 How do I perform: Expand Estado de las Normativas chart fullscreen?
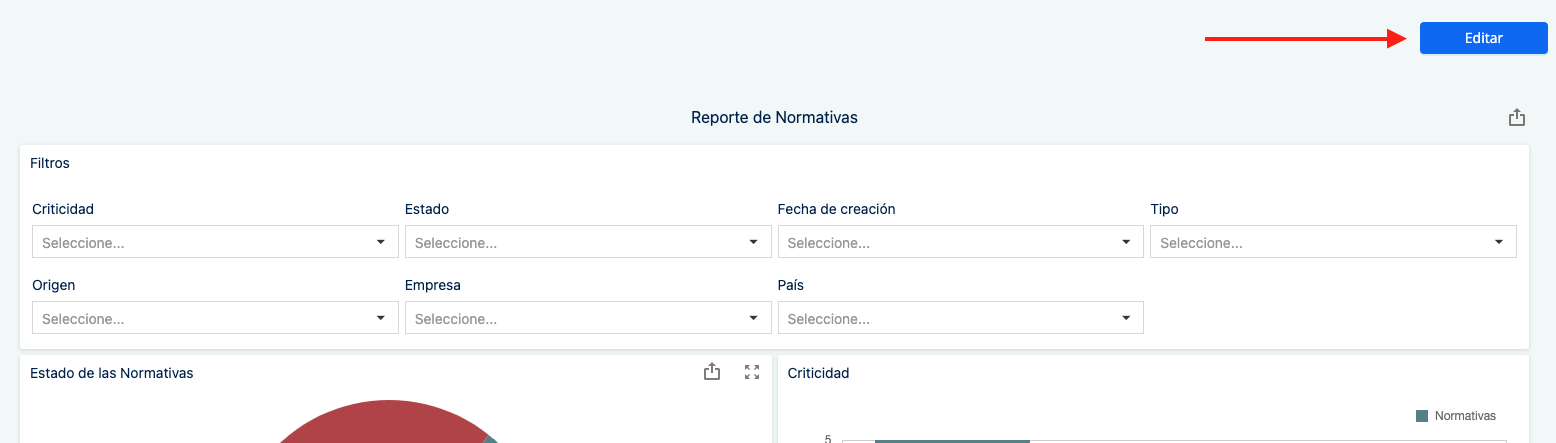752,372
